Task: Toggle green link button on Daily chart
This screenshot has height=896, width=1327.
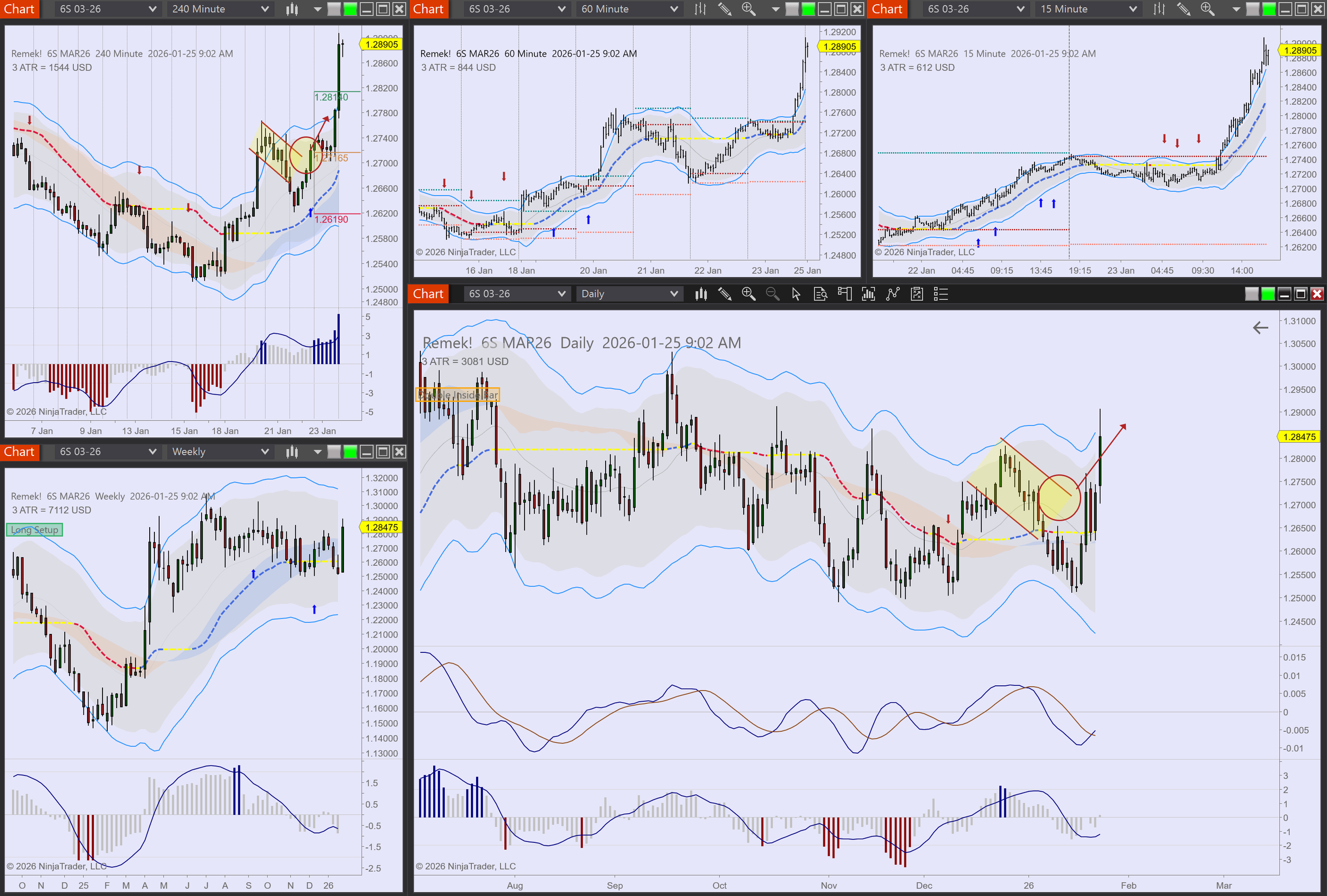Action: coord(1268,294)
